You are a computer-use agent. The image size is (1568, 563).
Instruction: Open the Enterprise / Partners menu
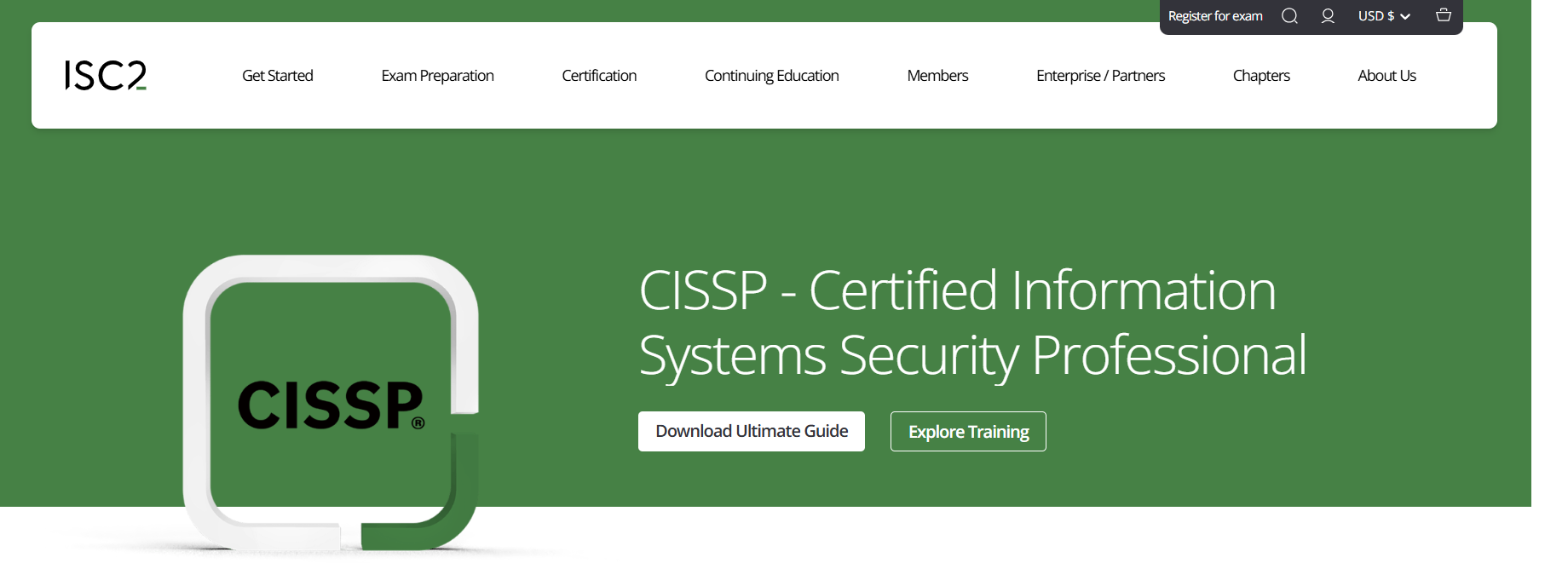coord(1101,76)
